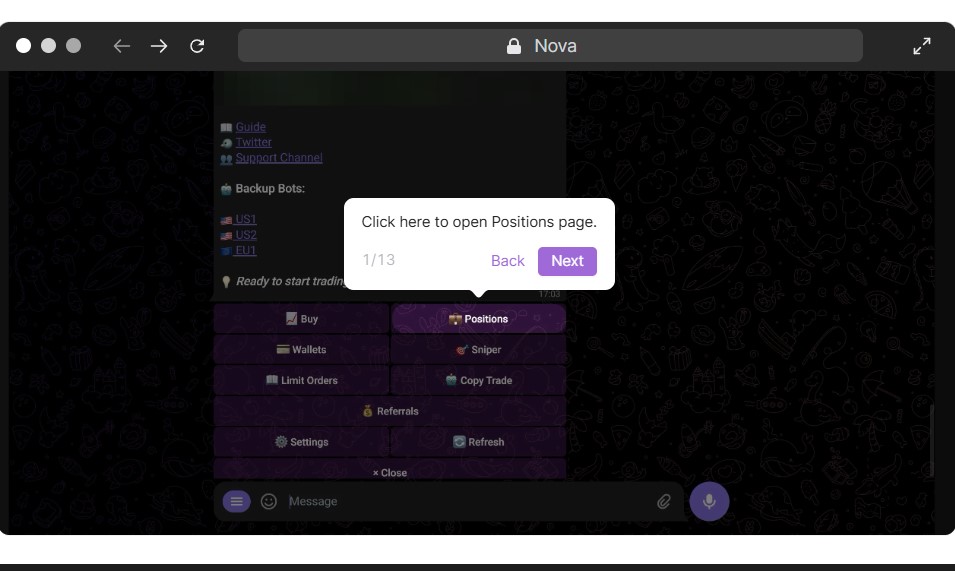Select the Buy button
Image resolution: width=955 pixels, height=571 pixels.
point(301,318)
